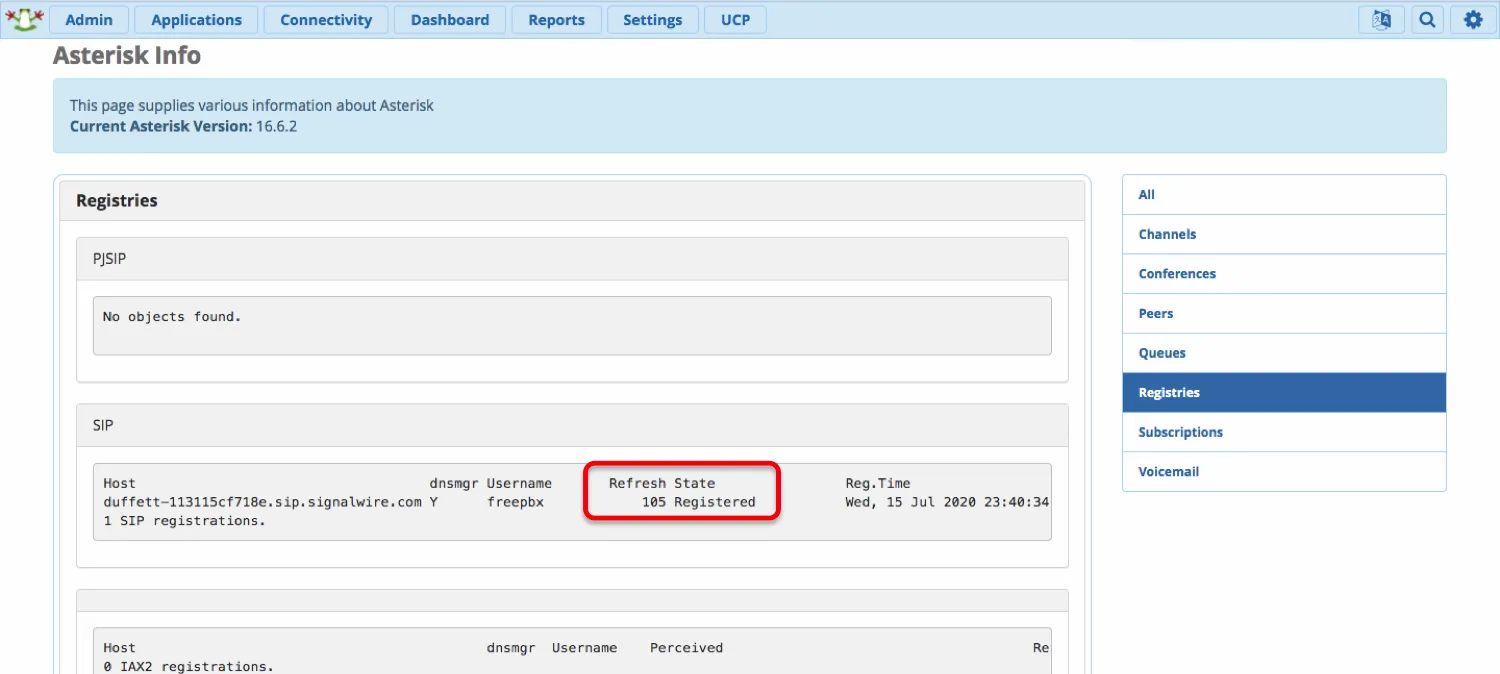This screenshot has width=1500, height=674.
Task: Open the Voicemail section
Action: [x=1168, y=471]
